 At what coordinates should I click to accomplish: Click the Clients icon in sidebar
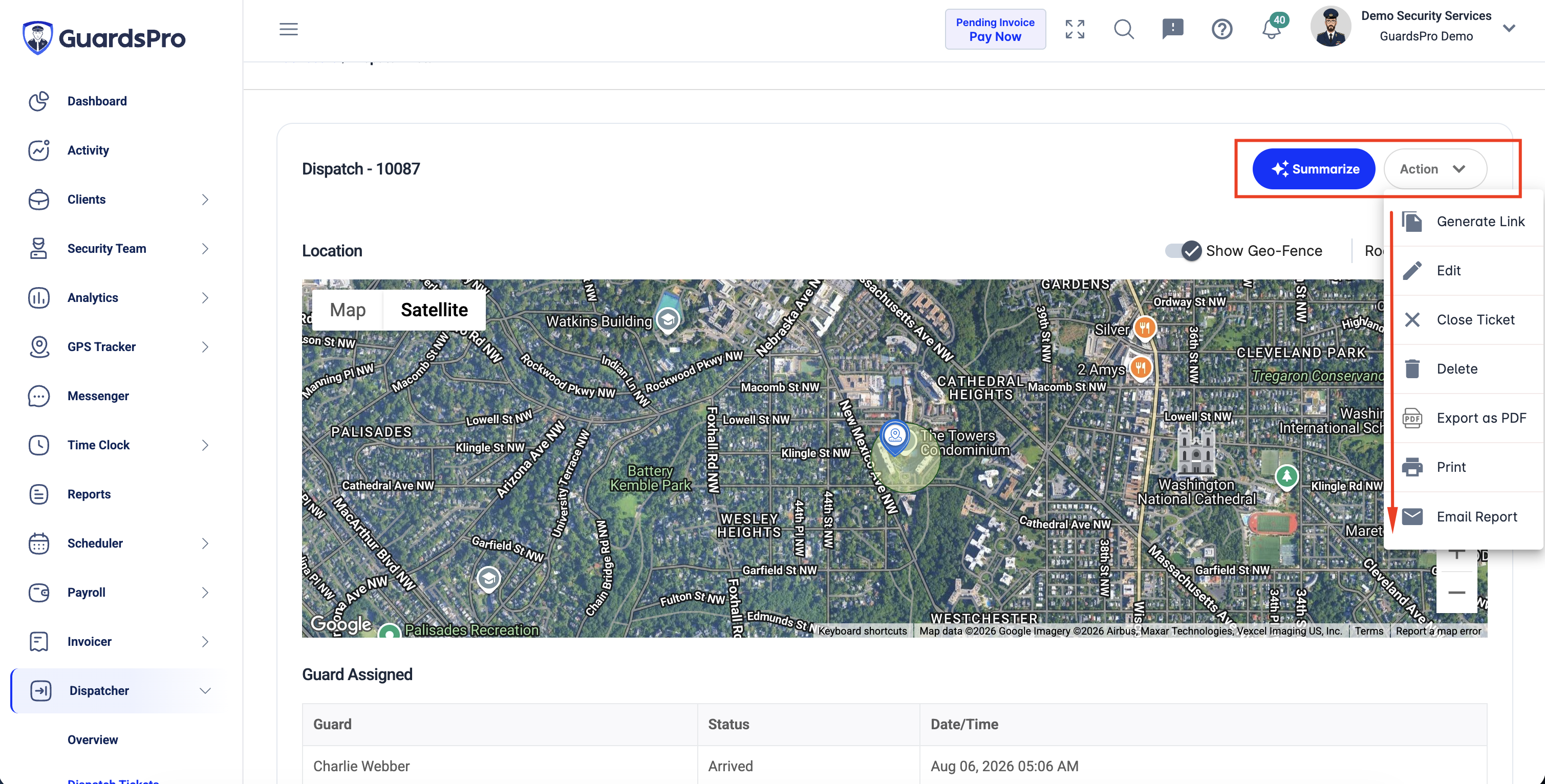39,199
